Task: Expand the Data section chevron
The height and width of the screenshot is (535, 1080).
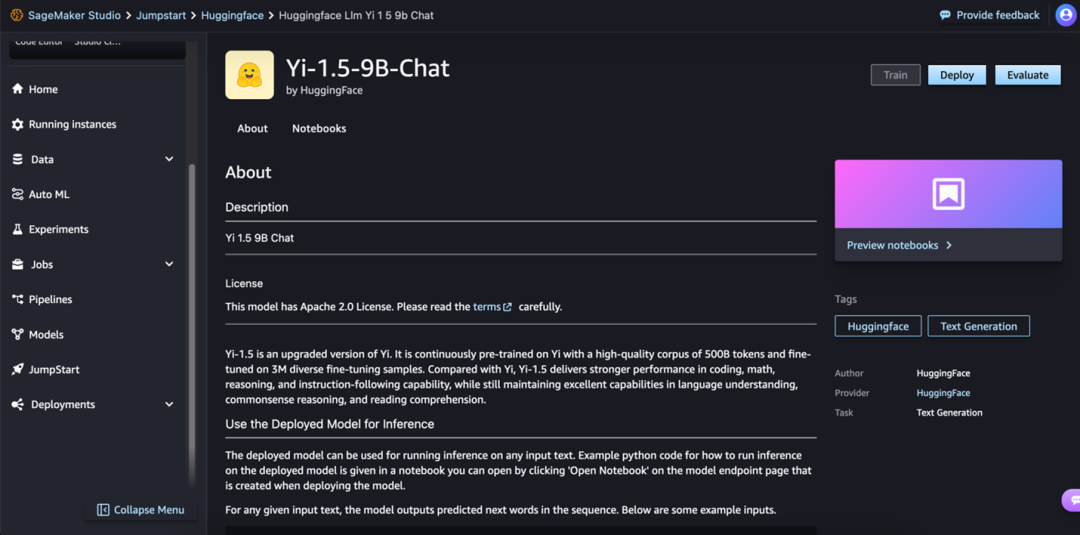Action: (169, 159)
